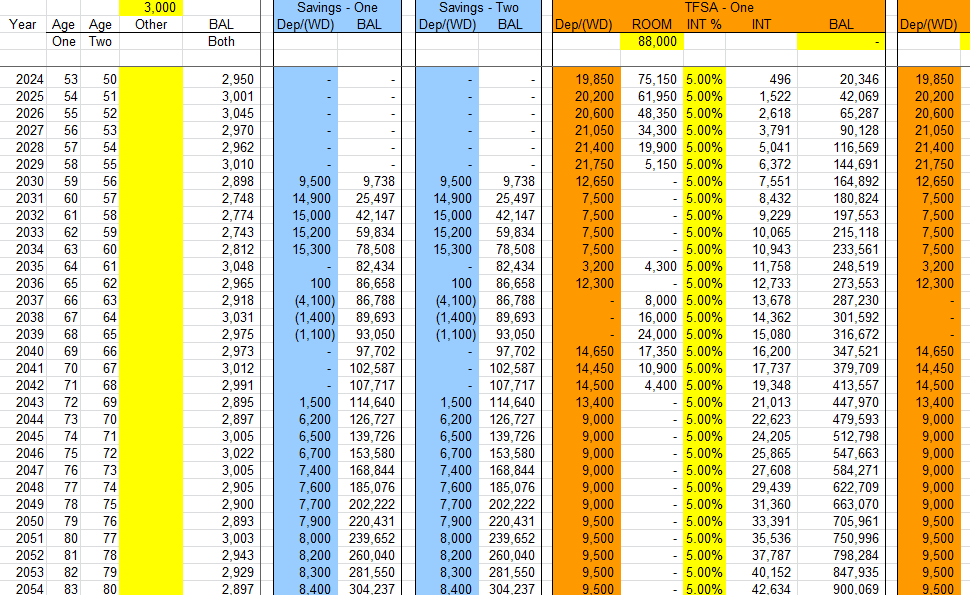Select the yellow 3,000 input cell above Other
Screen dimensions: 970x595
coord(151,7)
